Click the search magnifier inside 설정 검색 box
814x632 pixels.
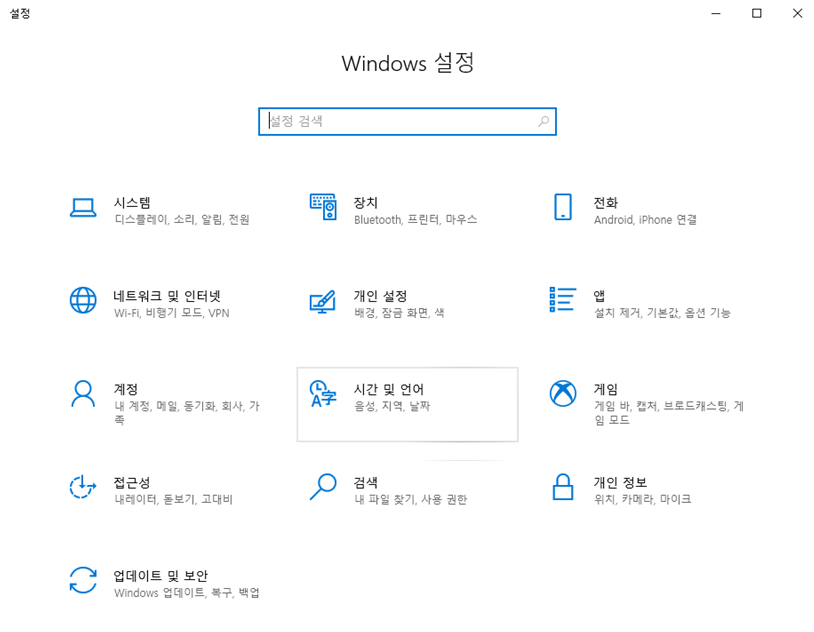[544, 122]
